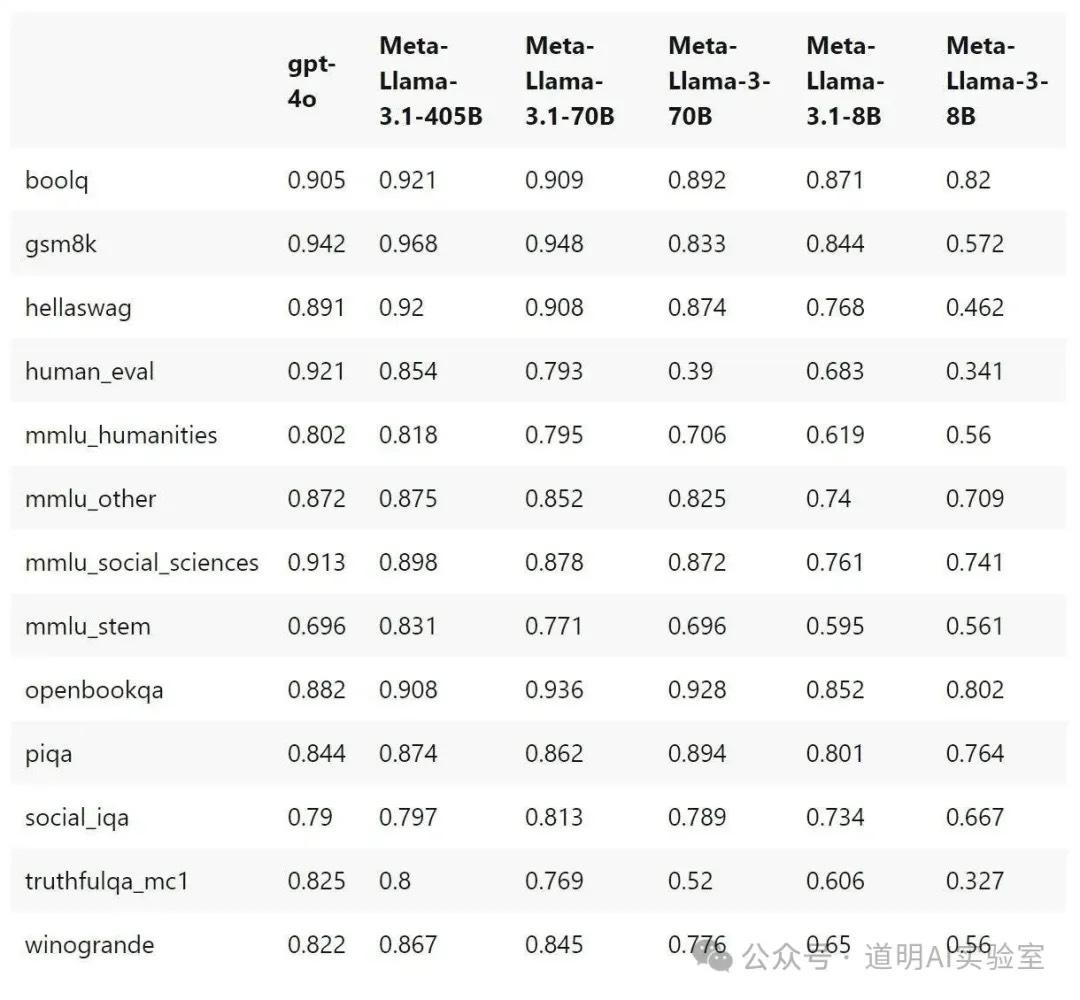Select the mmlu_social_sciences row label

pyautogui.click(x=142, y=563)
